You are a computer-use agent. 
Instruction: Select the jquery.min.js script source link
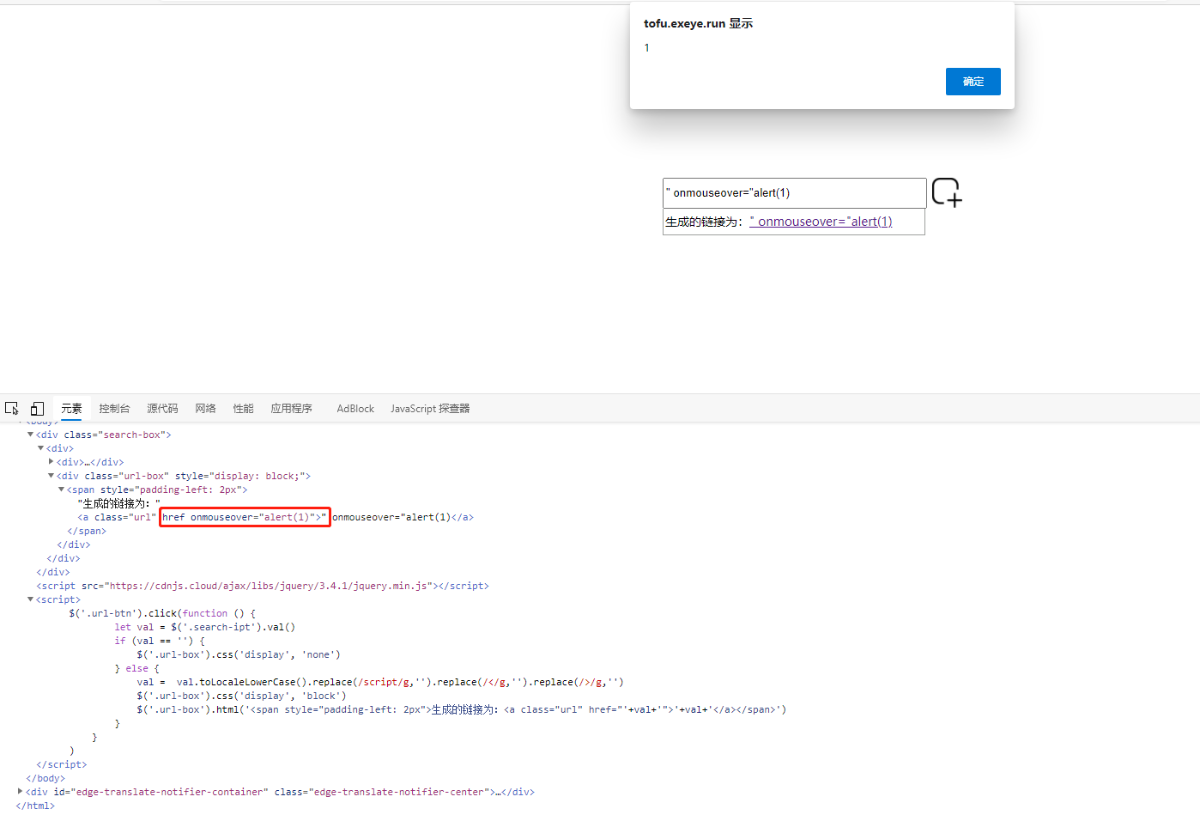(258, 586)
